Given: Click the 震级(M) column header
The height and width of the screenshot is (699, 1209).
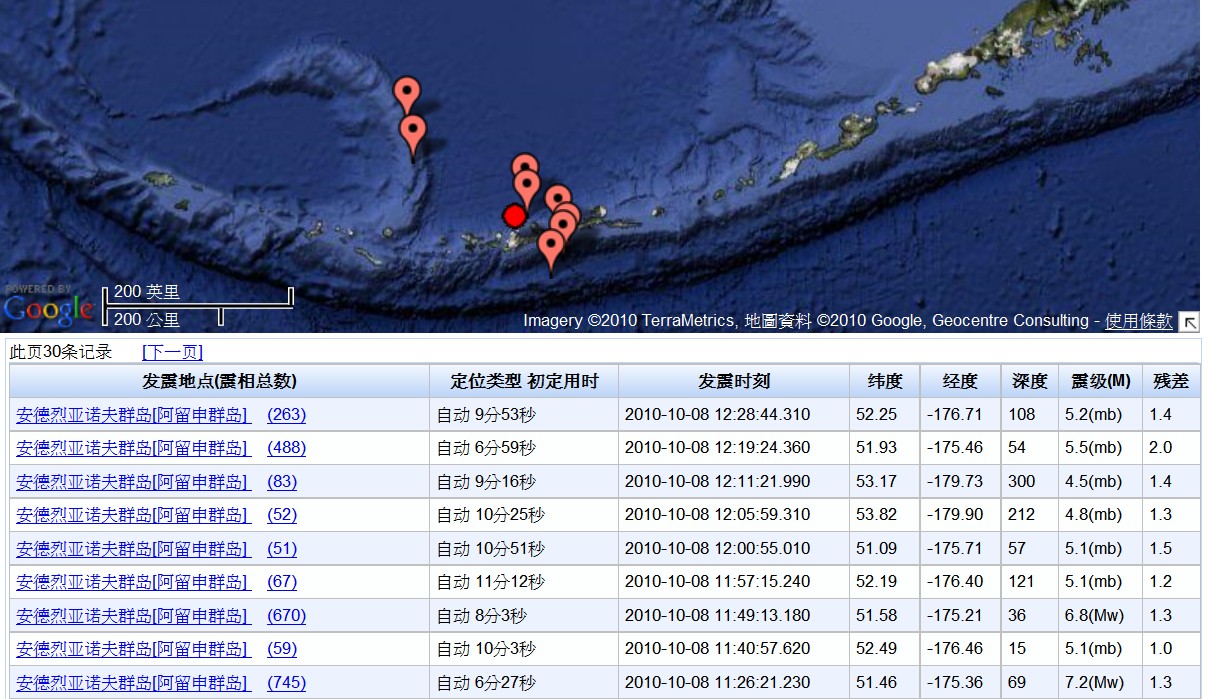Looking at the screenshot, I should point(1100,381).
